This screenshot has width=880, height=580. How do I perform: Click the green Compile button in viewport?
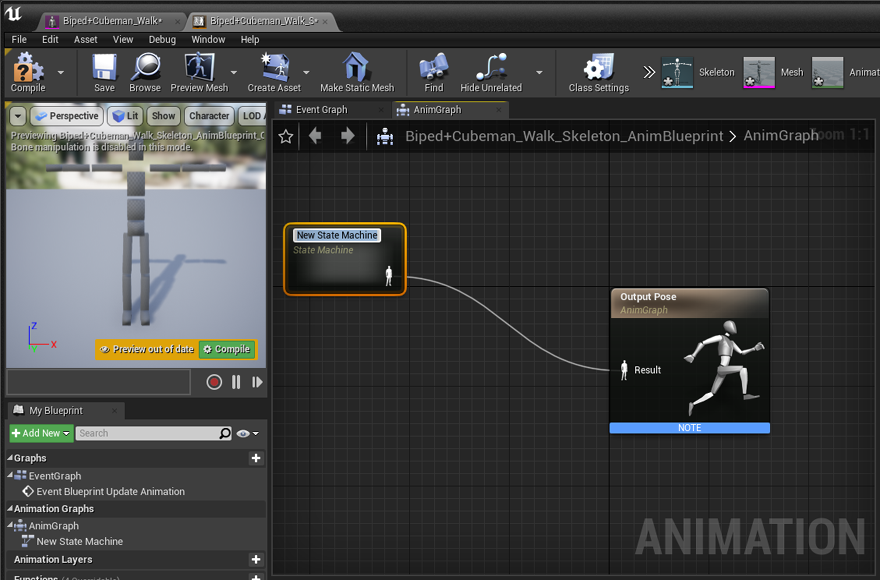coord(227,349)
